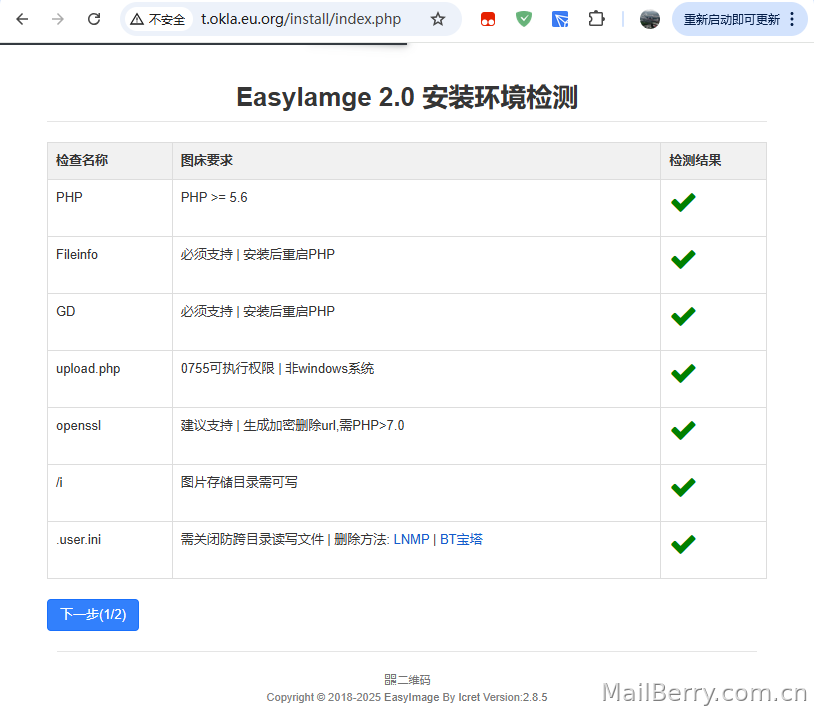Screen dimensions: 814x710
Task: Reload the current page
Action: (94, 20)
